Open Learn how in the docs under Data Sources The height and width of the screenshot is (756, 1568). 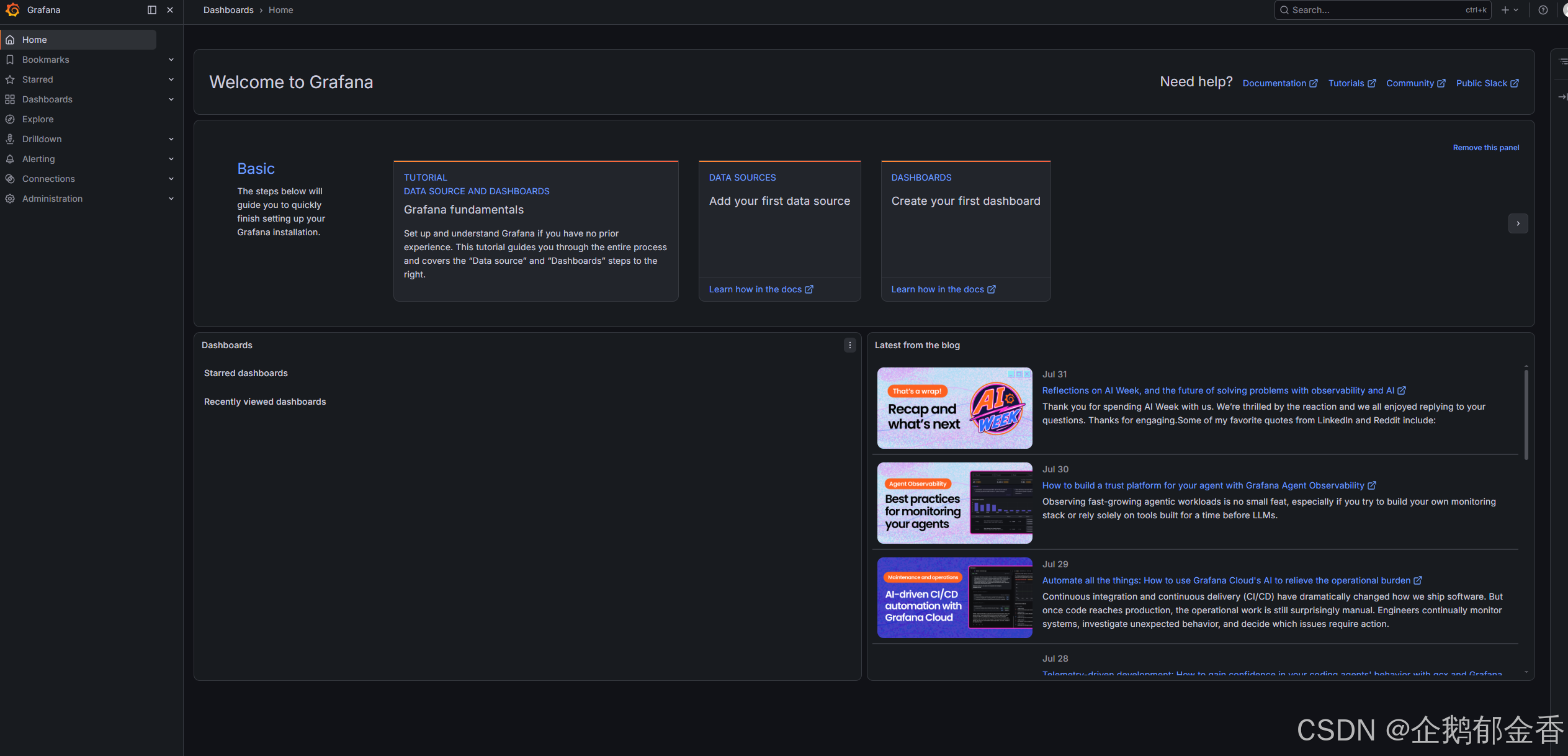[761, 289]
